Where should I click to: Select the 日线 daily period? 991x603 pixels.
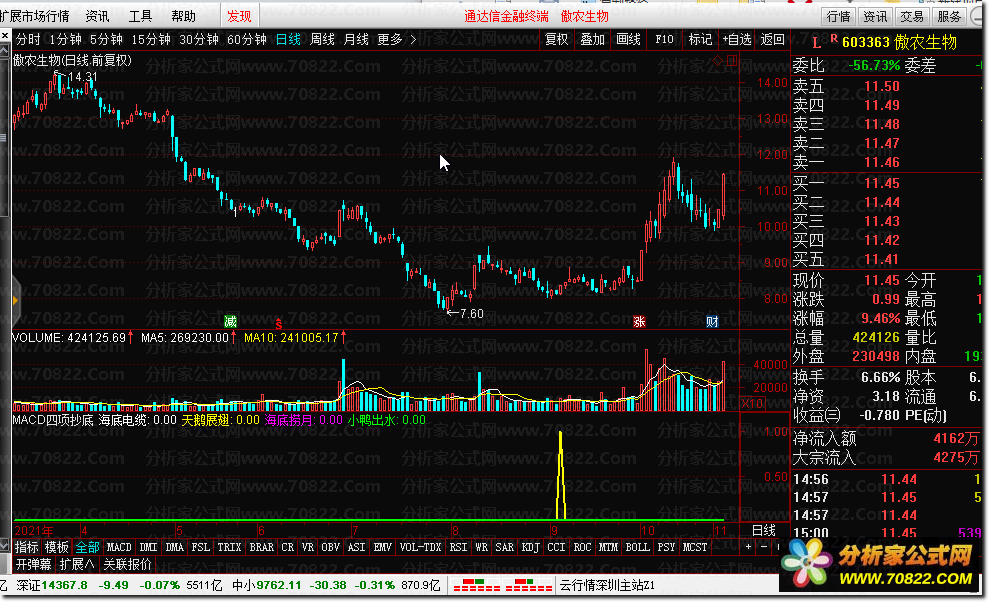click(288, 39)
